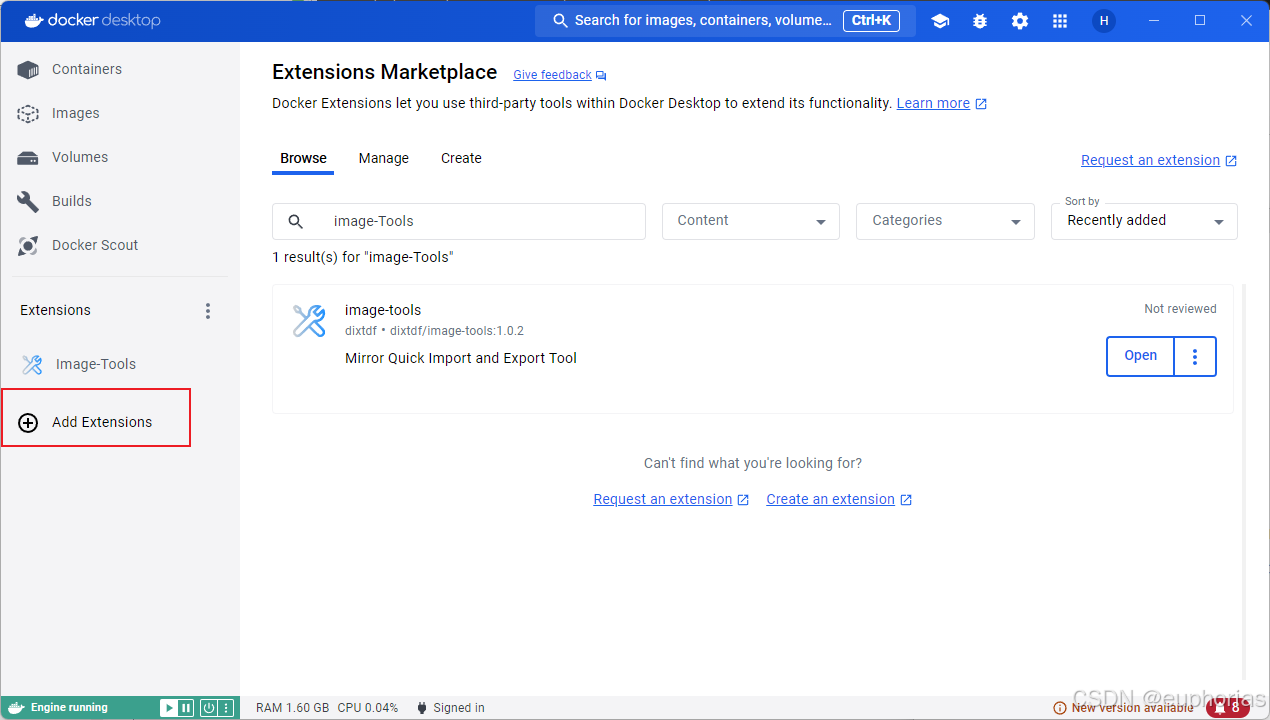Image resolution: width=1270 pixels, height=720 pixels.
Task: Open the Extensions three-dot menu in sidebar
Action: [x=208, y=311]
